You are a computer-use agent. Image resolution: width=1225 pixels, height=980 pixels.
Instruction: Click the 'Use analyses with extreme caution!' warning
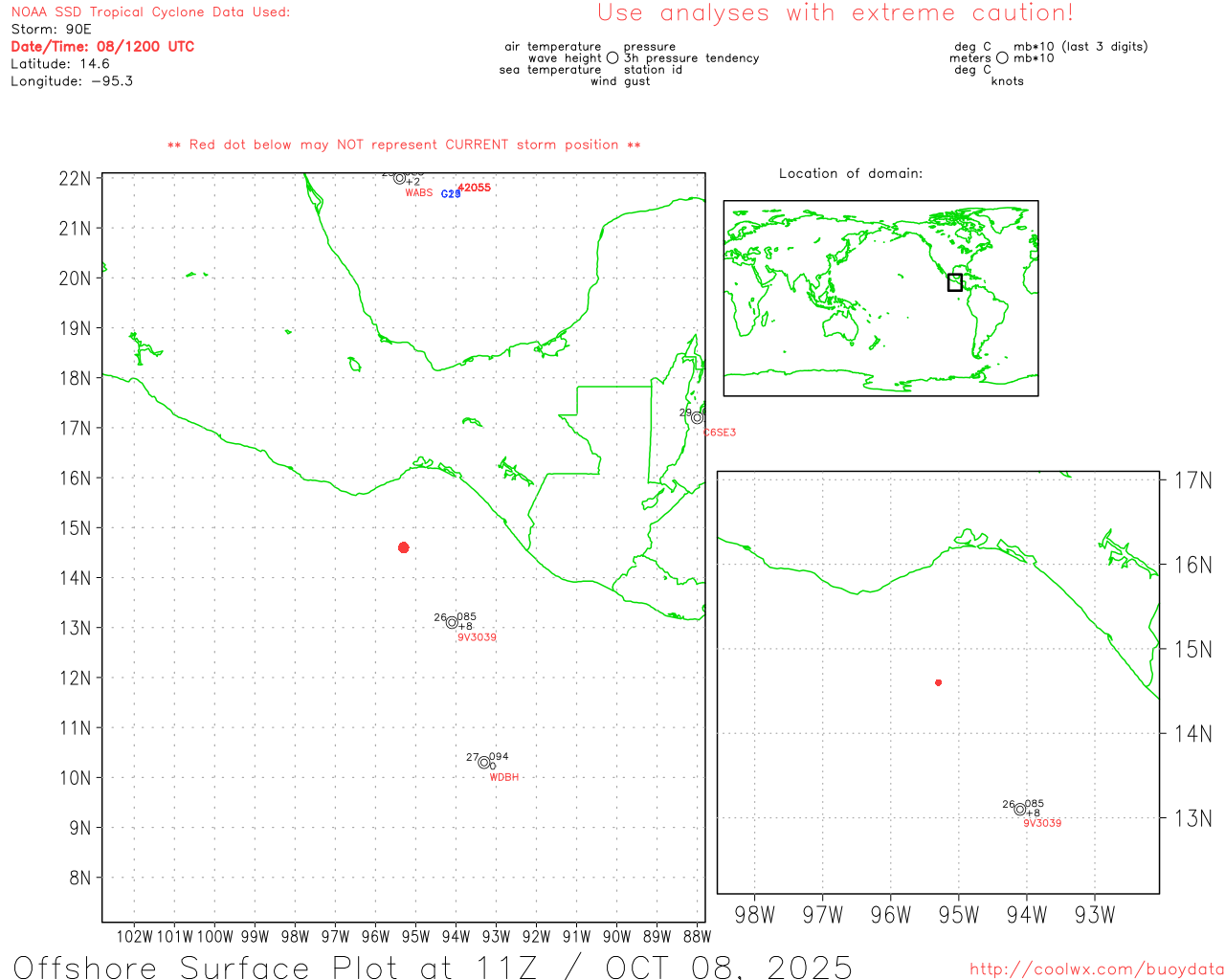pos(835,13)
